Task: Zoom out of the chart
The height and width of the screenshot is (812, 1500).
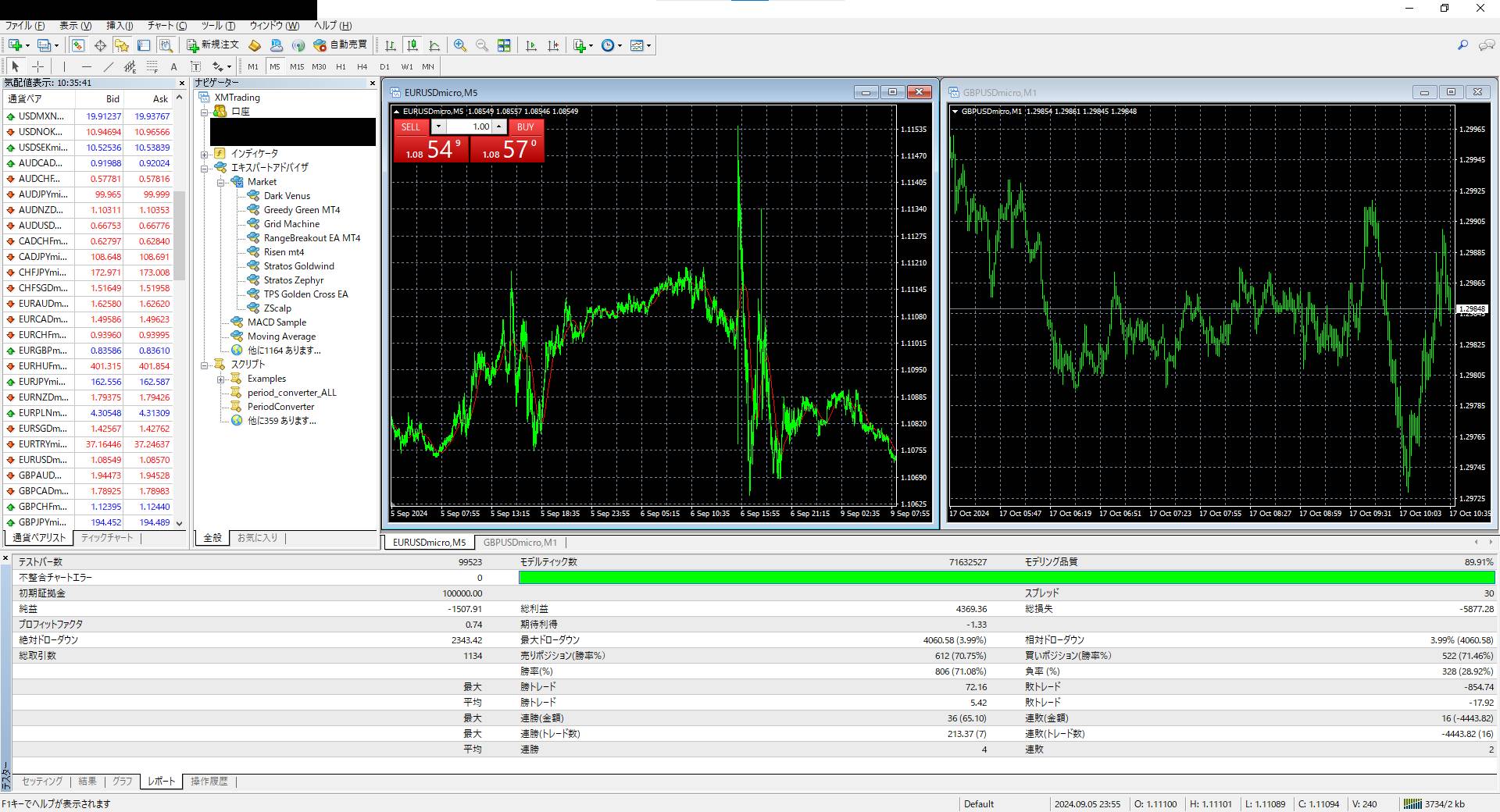Action: 482,45
